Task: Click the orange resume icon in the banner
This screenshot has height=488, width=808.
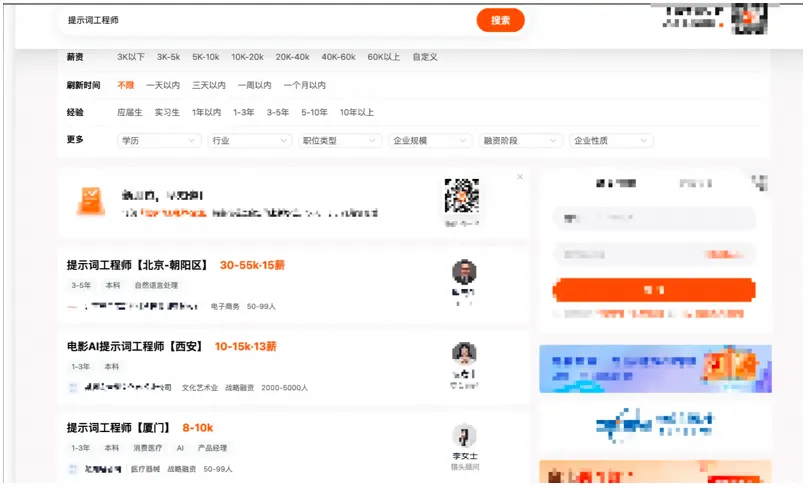Action: [x=91, y=201]
